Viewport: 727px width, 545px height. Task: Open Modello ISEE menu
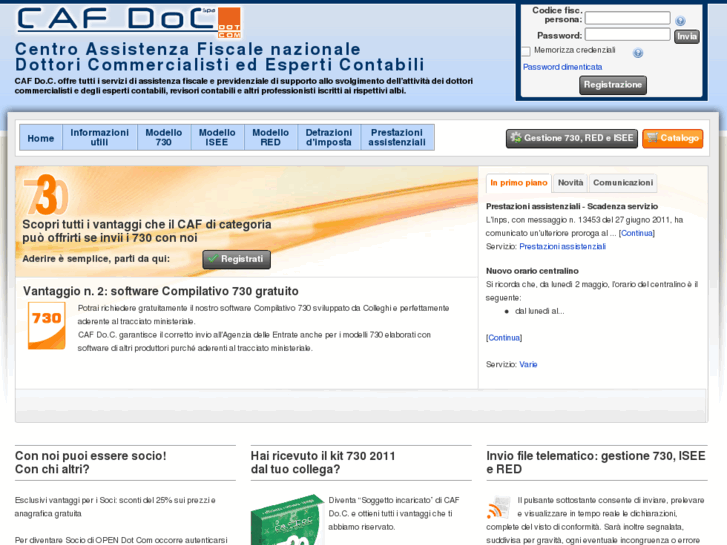(x=217, y=138)
